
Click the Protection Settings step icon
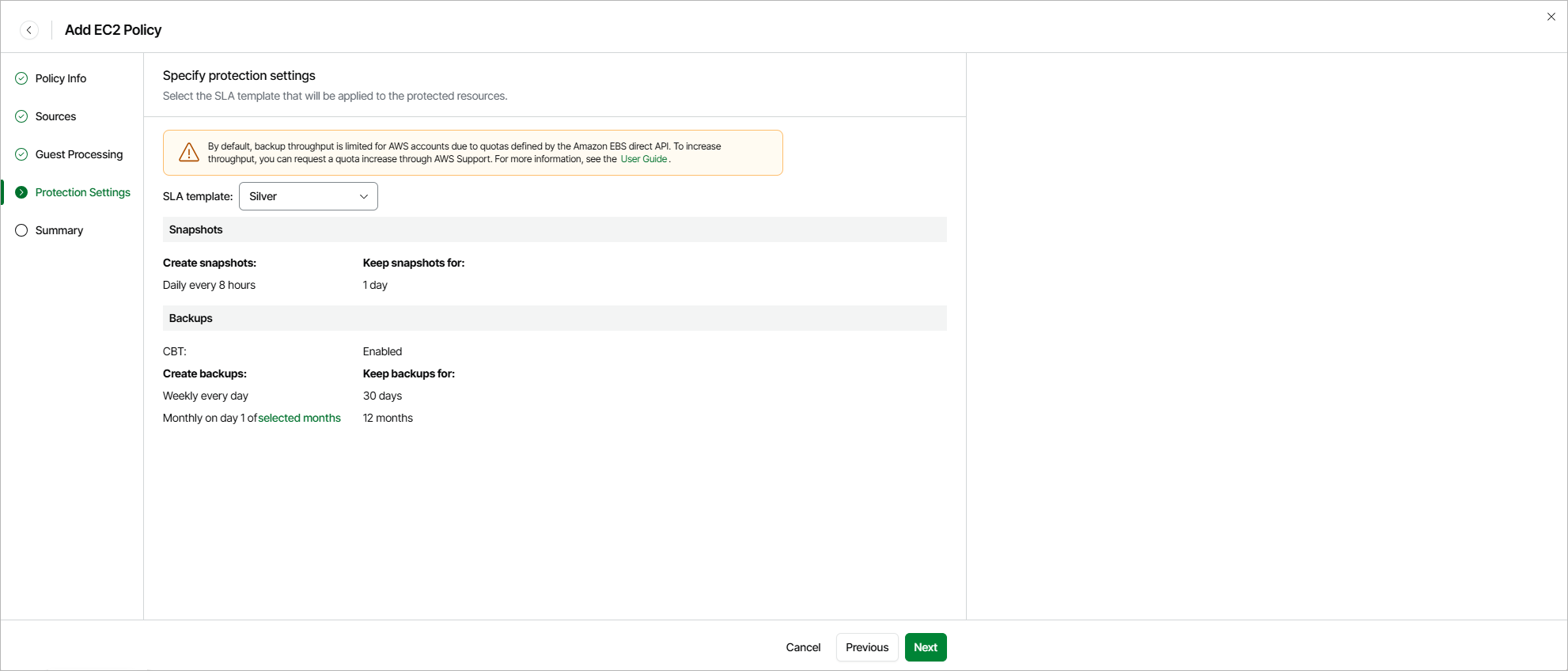pos(21,192)
